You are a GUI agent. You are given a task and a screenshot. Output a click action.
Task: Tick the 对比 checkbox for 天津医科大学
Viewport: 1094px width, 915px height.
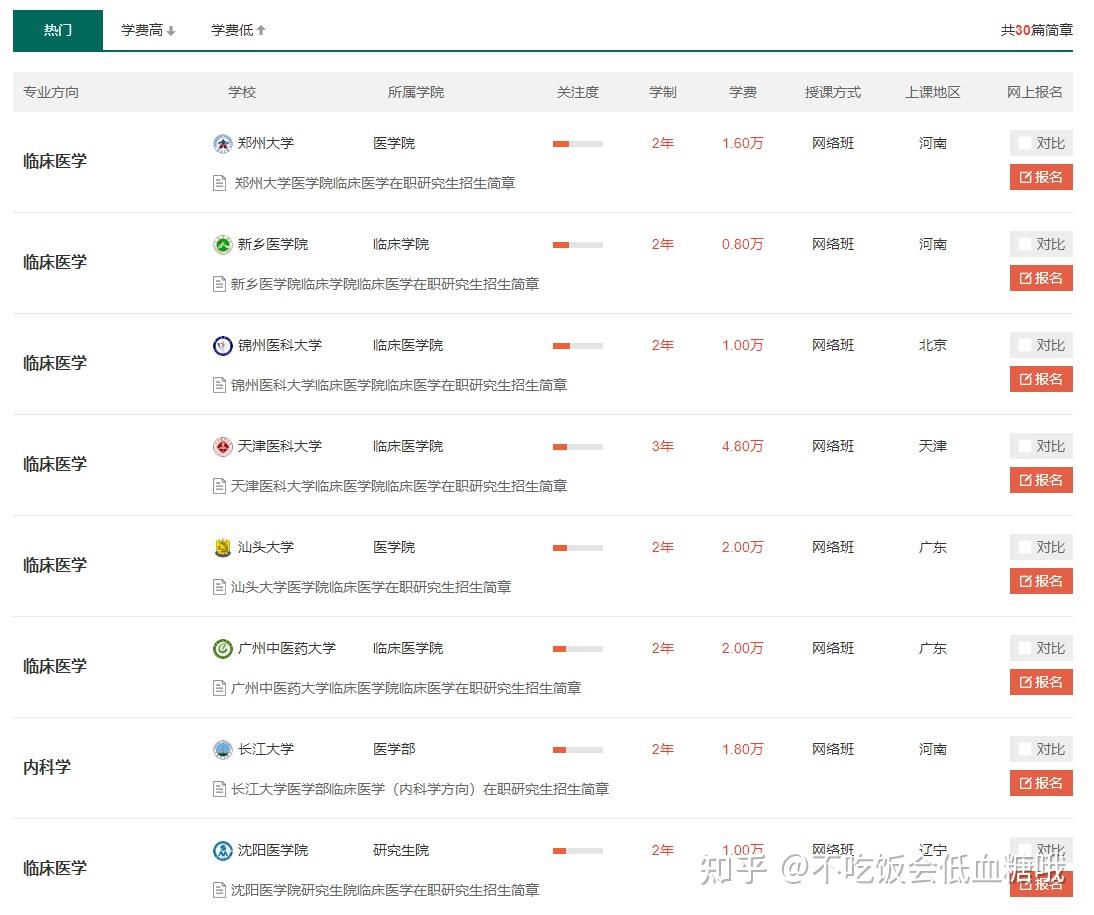(x=1024, y=446)
